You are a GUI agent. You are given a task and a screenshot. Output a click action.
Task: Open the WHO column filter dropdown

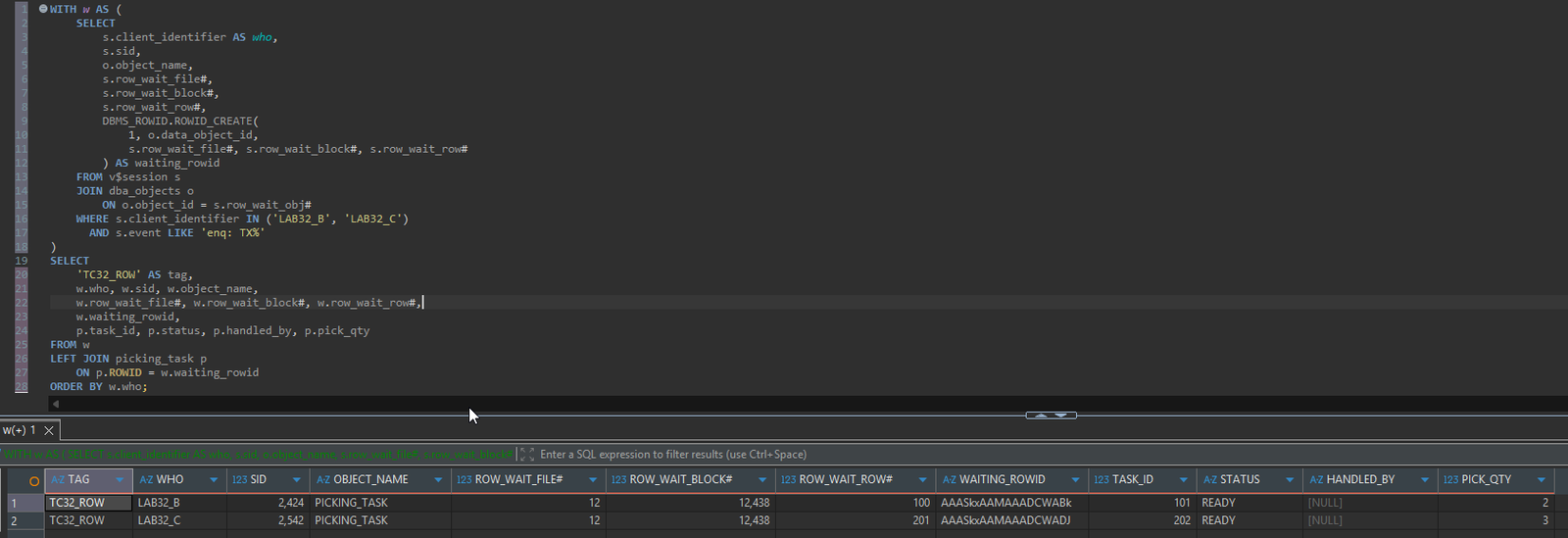[213, 480]
